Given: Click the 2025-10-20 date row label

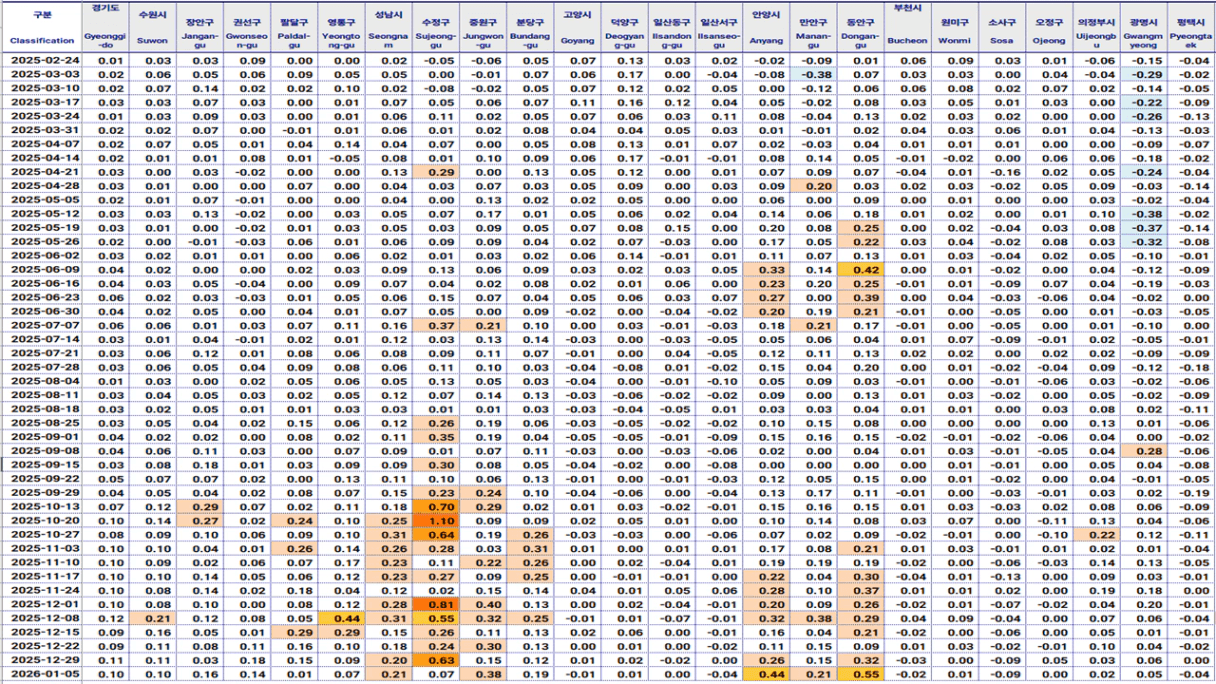Looking at the screenshot, I should click(42, 521).
